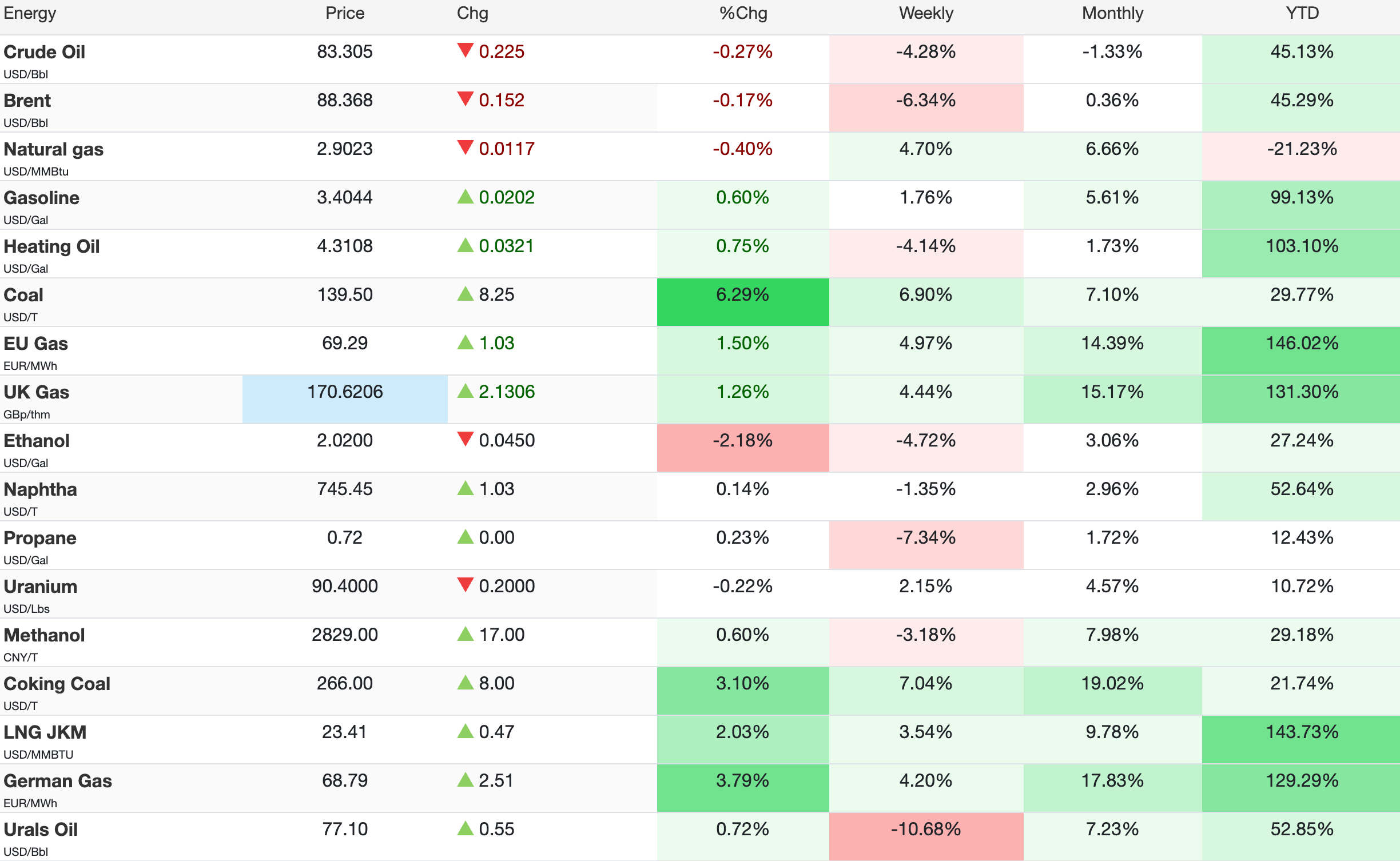Click the red down arrow for Brent
The image size is (1400, 861).
466,99
